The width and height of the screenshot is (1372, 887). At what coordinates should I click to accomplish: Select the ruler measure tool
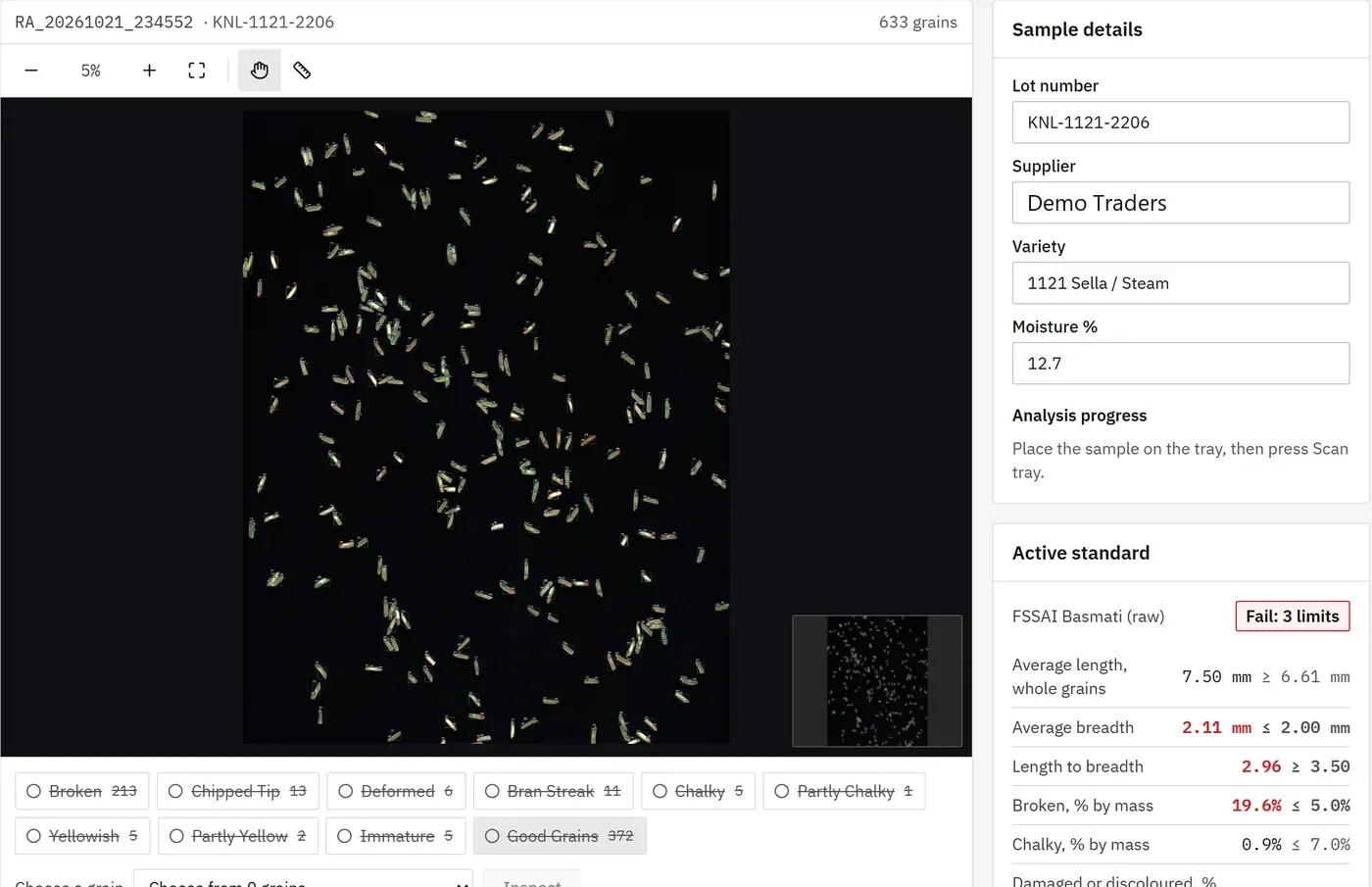(x=302, y=71)
